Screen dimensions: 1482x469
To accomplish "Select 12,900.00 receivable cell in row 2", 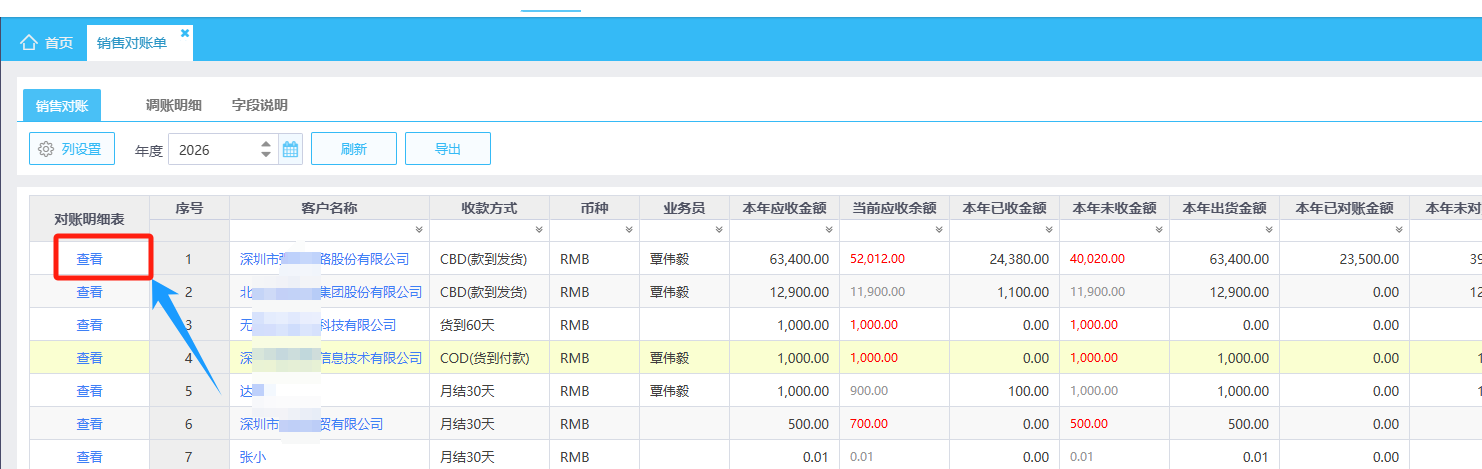I will coord(784,292).
